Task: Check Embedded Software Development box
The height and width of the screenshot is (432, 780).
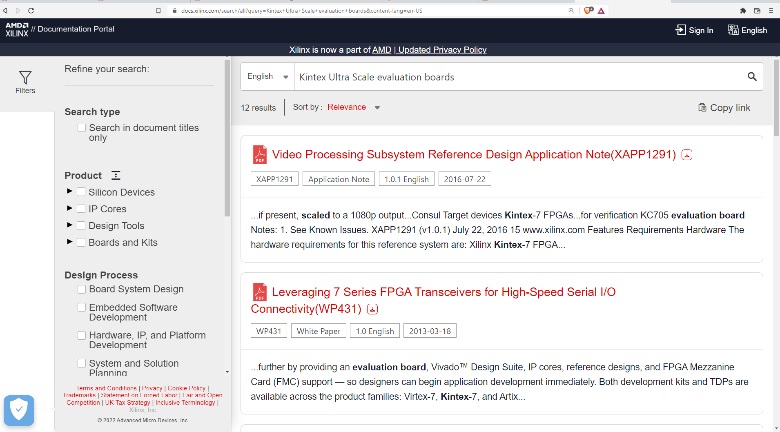Action: [x=82, y=308]
